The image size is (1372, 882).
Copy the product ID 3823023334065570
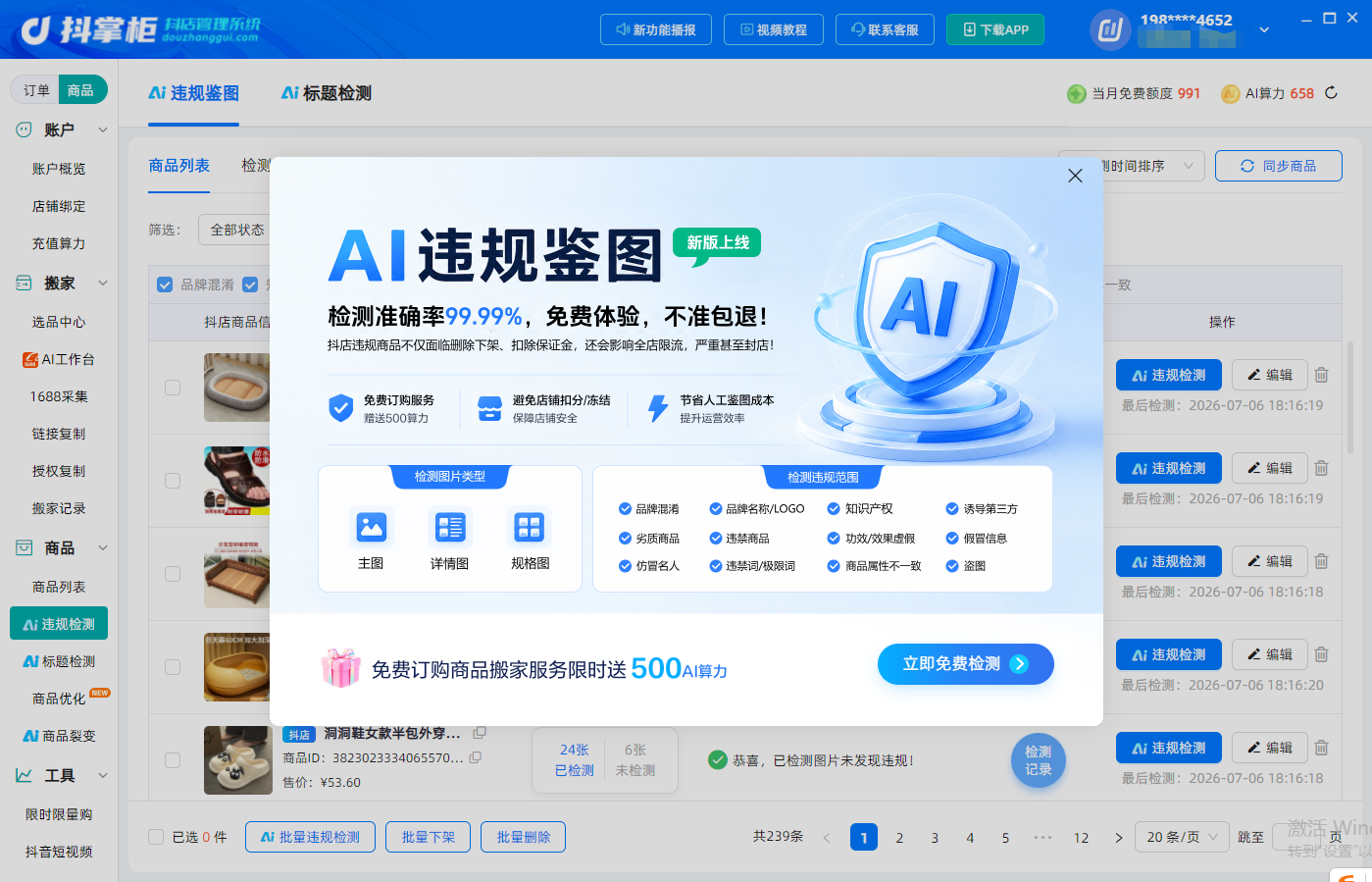[476, 757]
